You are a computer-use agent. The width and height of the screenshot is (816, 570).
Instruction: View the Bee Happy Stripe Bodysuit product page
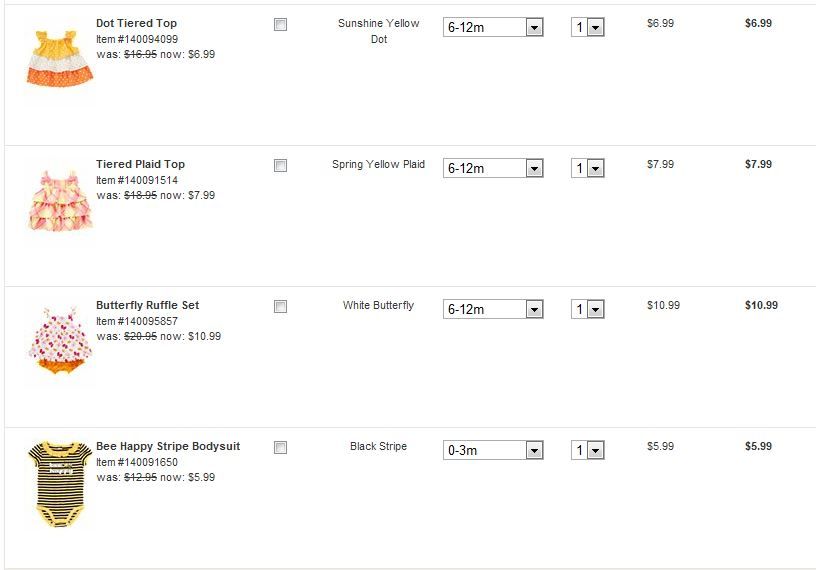coord(167,446)
